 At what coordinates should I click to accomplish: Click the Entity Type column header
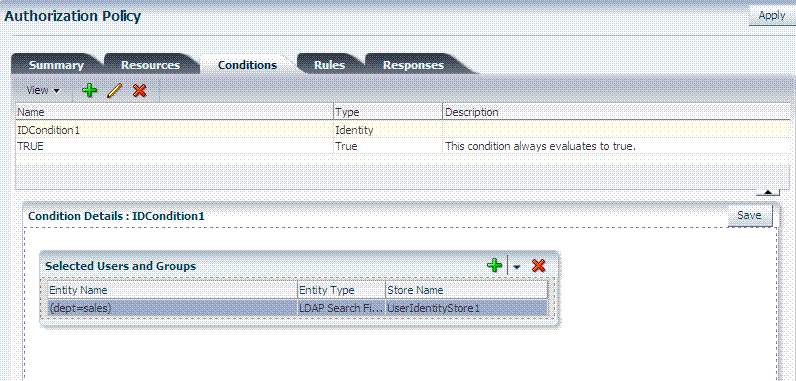(341, 290)
